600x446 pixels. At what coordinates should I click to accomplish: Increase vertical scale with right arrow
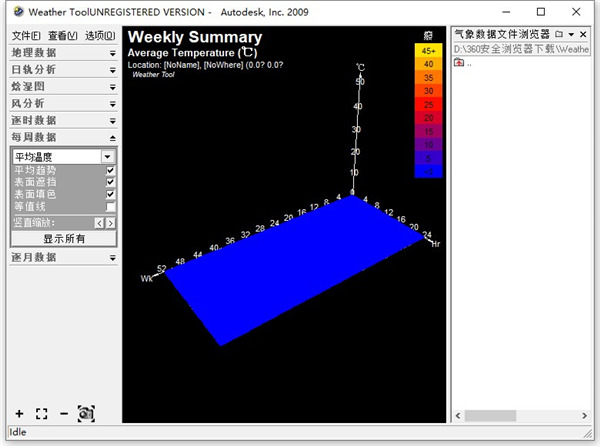click(110, 223)
